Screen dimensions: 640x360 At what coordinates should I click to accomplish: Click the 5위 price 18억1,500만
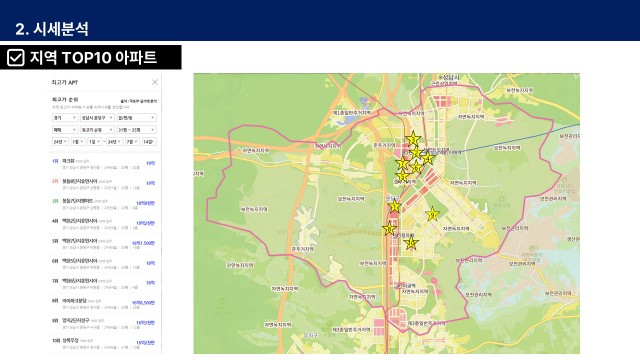[143, 243]
